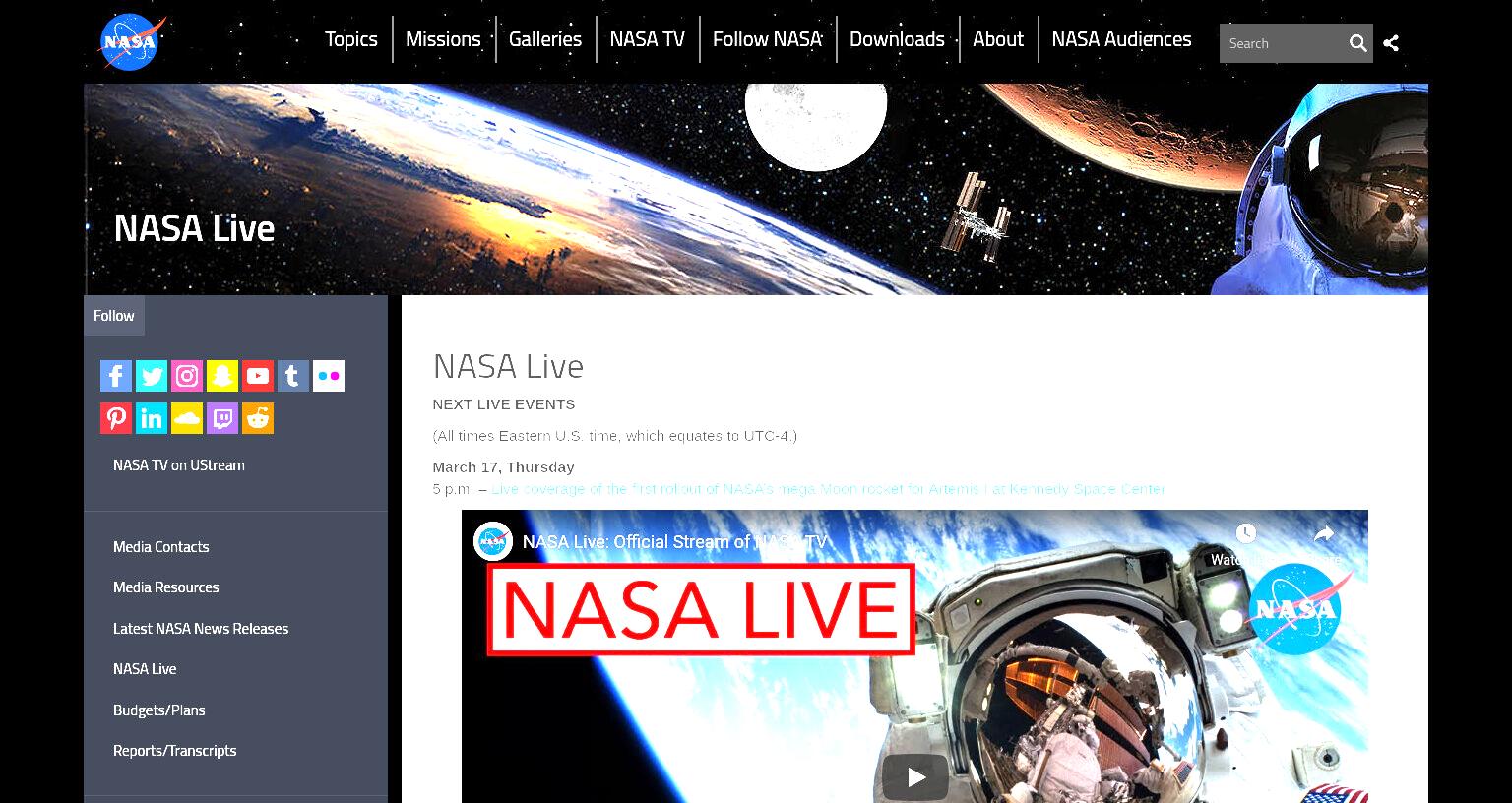This screenshot has width=1512, height=803.
Task: Click the 'NASA Live' banner title
Action: (x=194, y=228)
